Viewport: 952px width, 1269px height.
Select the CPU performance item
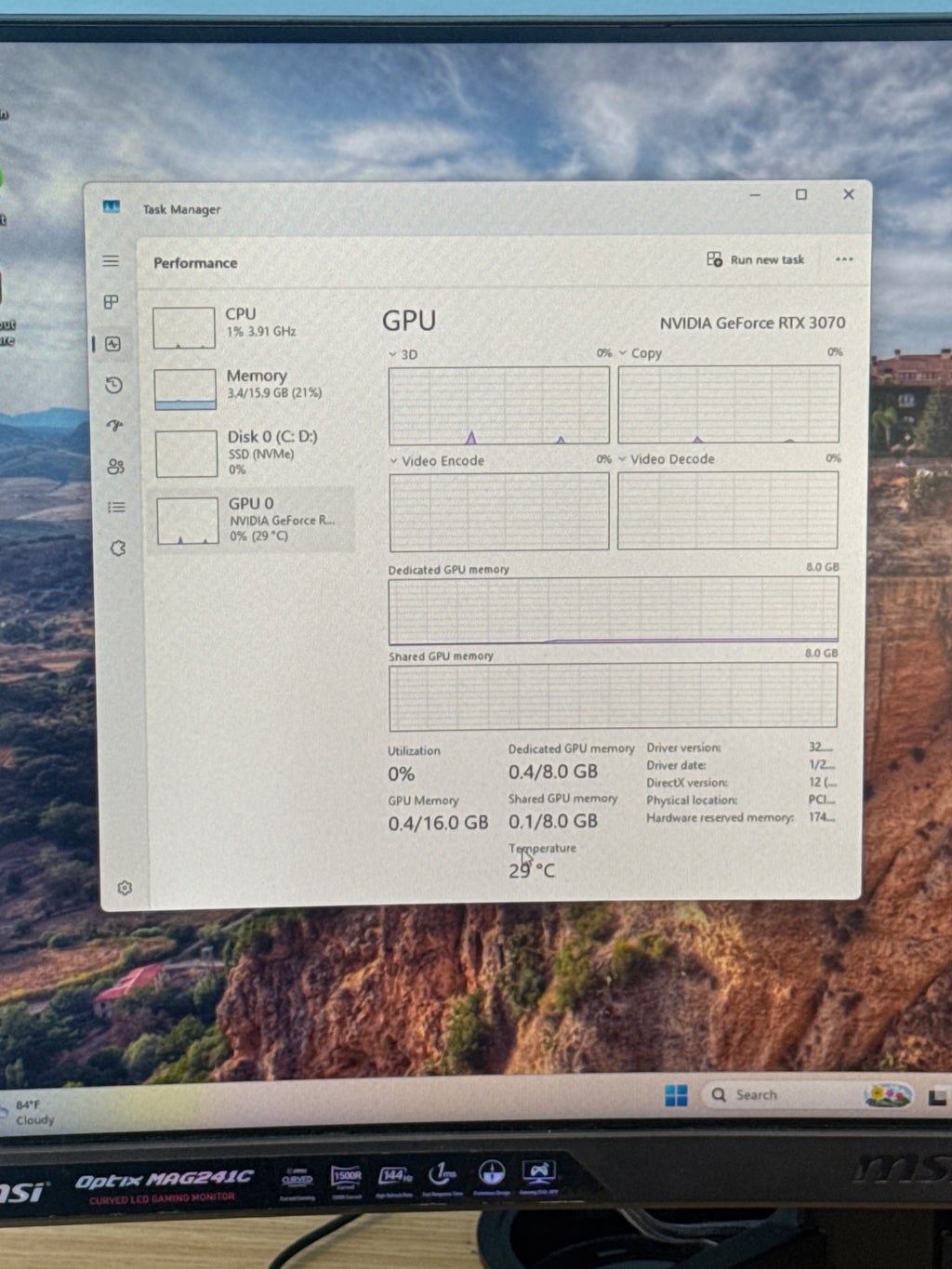point(251,327)
